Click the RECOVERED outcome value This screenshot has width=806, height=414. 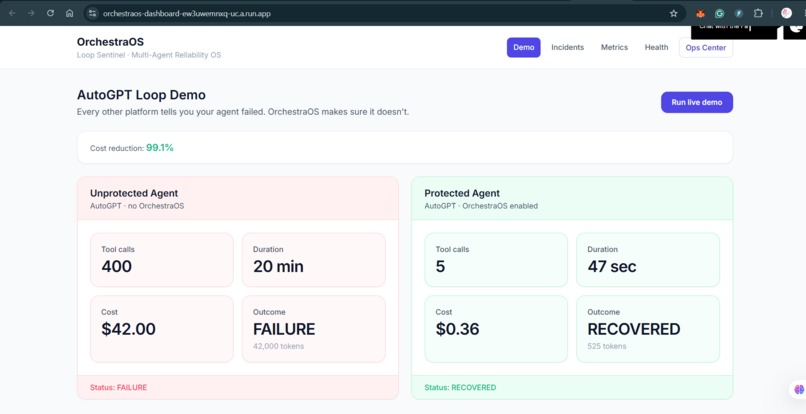click(634, 329)
